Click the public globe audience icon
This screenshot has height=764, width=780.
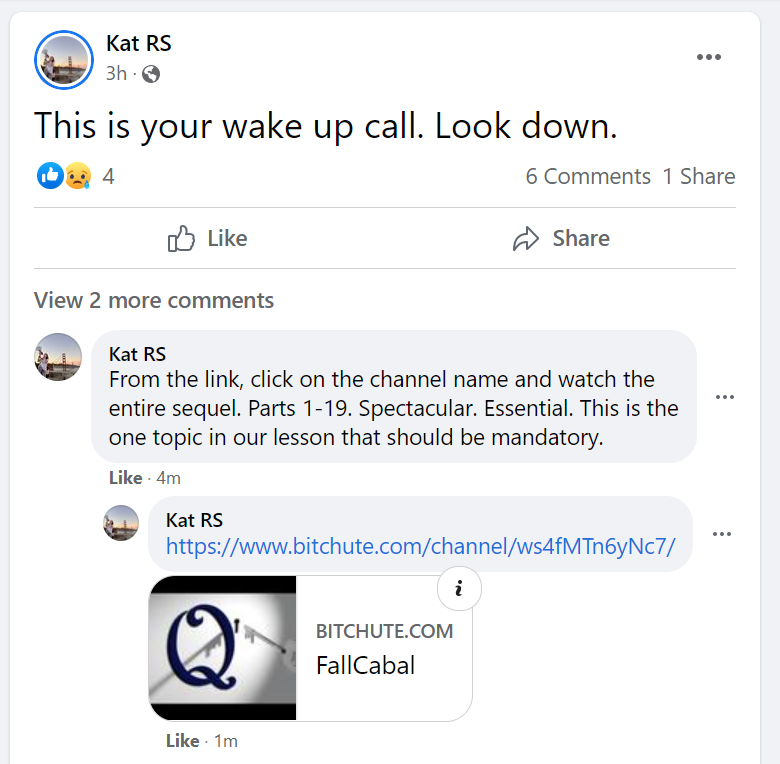coord(151,73)
